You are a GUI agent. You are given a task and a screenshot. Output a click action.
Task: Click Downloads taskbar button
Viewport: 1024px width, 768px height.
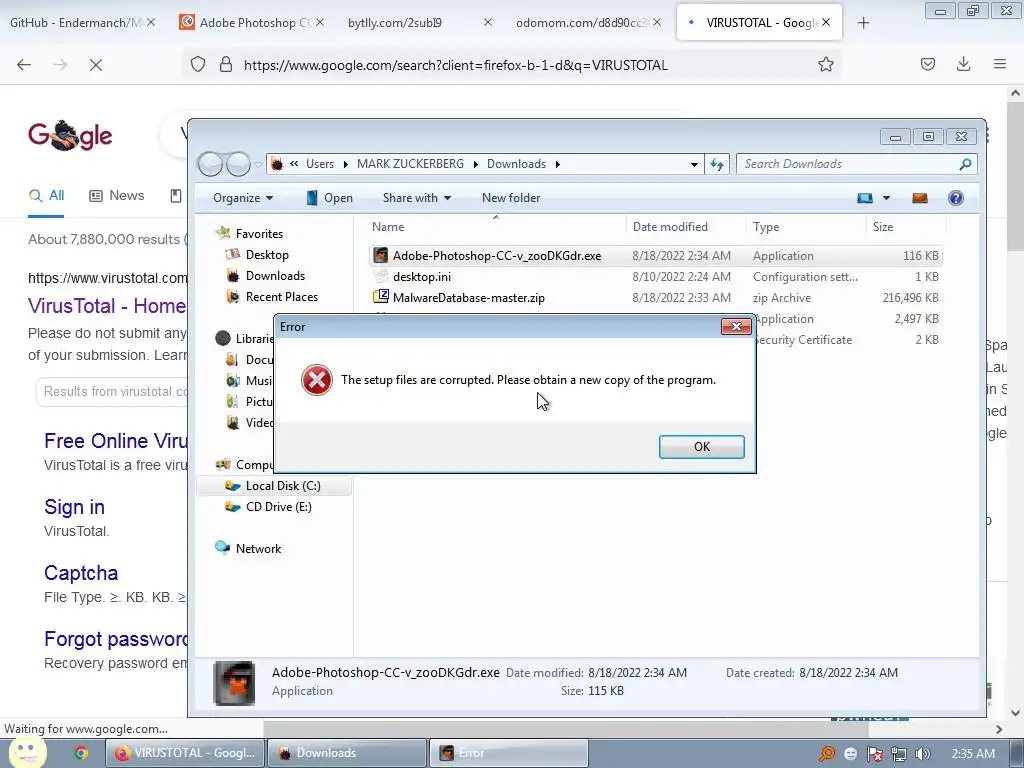[346, 753]
